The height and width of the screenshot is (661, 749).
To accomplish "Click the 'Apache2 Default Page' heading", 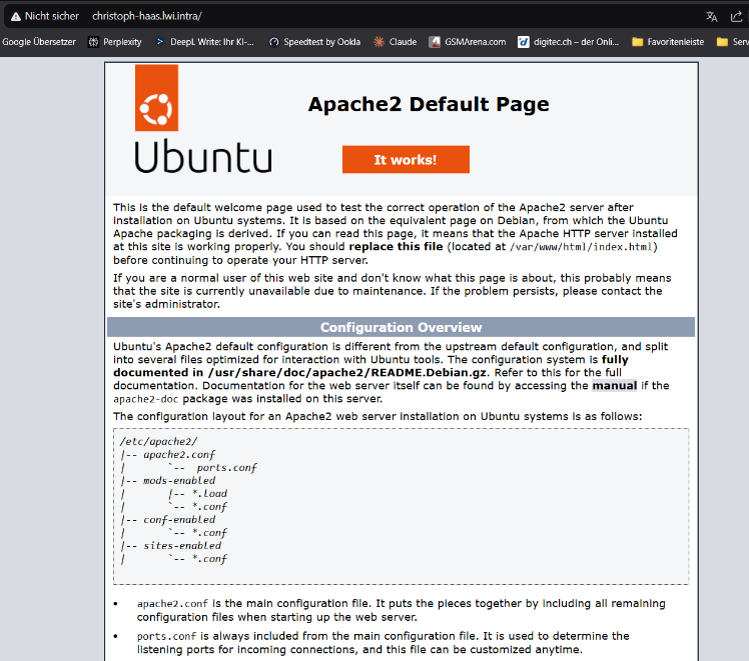I will (428, 104).
